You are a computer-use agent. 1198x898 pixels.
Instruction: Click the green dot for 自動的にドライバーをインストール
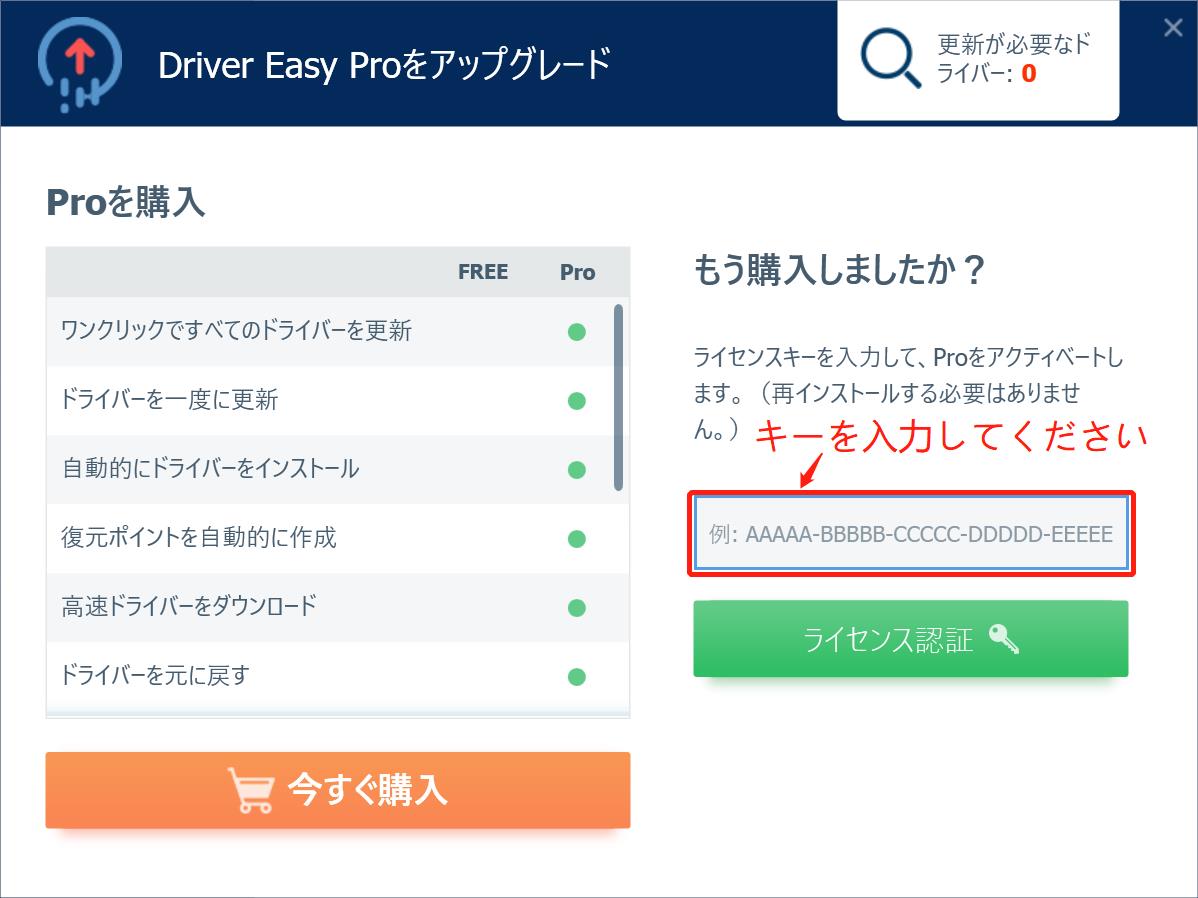pyautogui.click(x=577, y=469)
